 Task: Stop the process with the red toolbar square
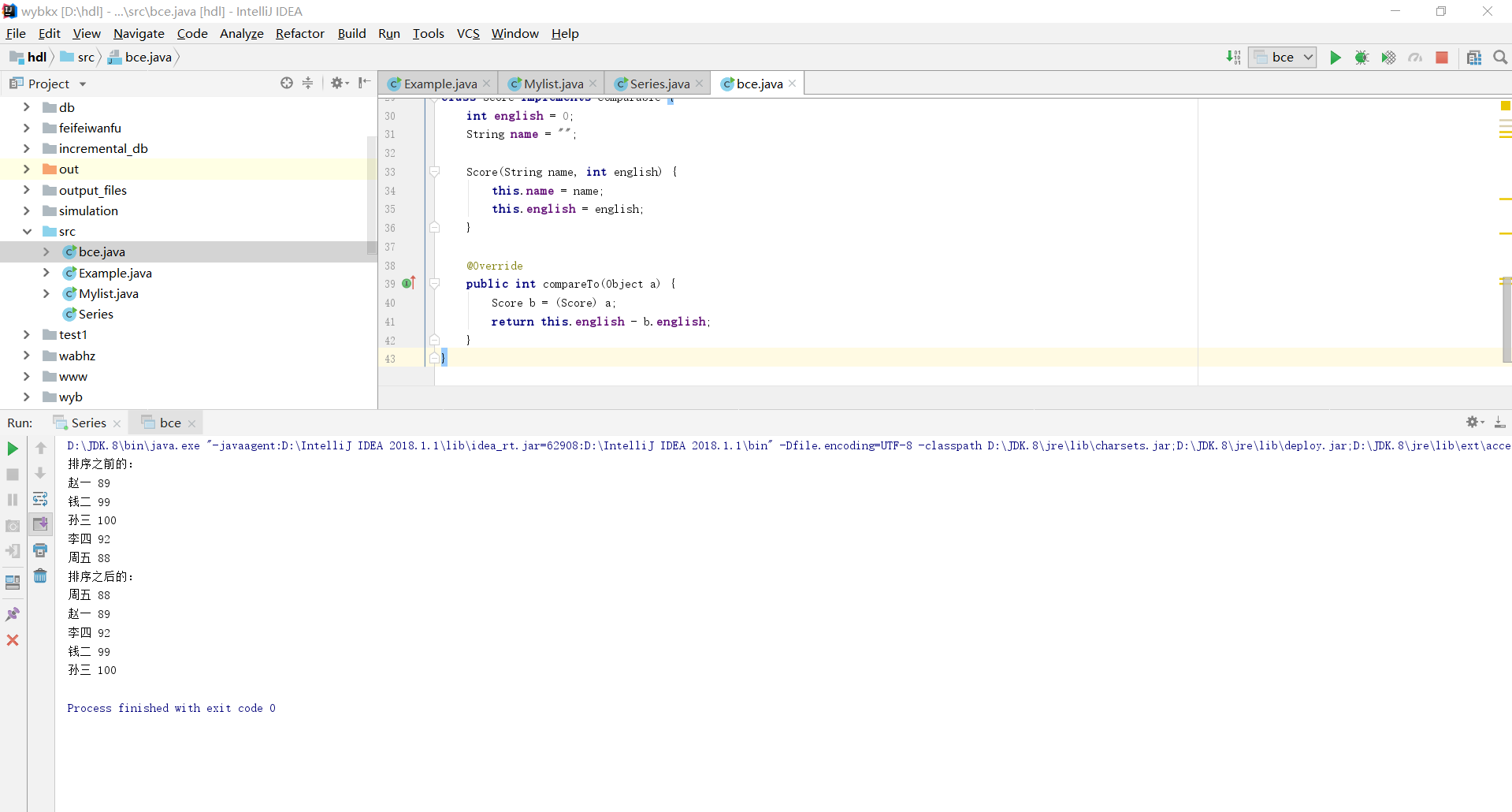click(1442, 57)
